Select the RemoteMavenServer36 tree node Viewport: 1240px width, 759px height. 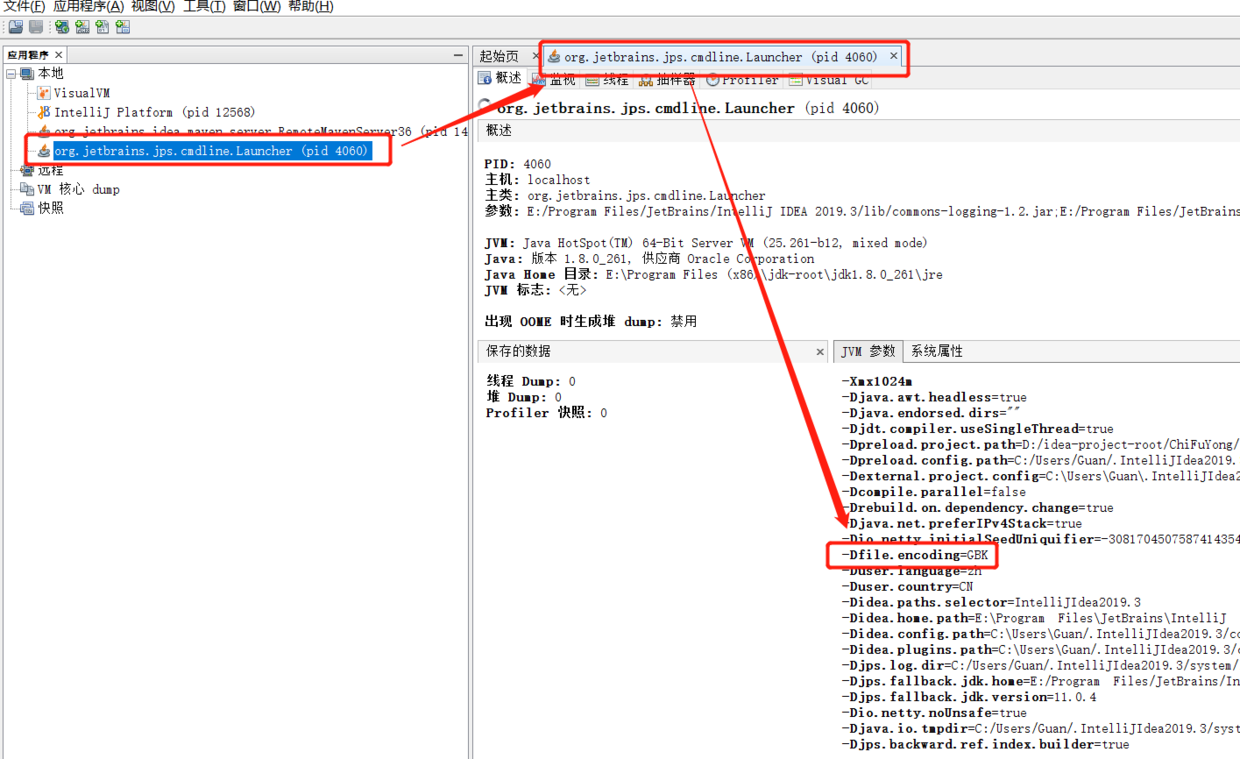[x=261, y=131]
